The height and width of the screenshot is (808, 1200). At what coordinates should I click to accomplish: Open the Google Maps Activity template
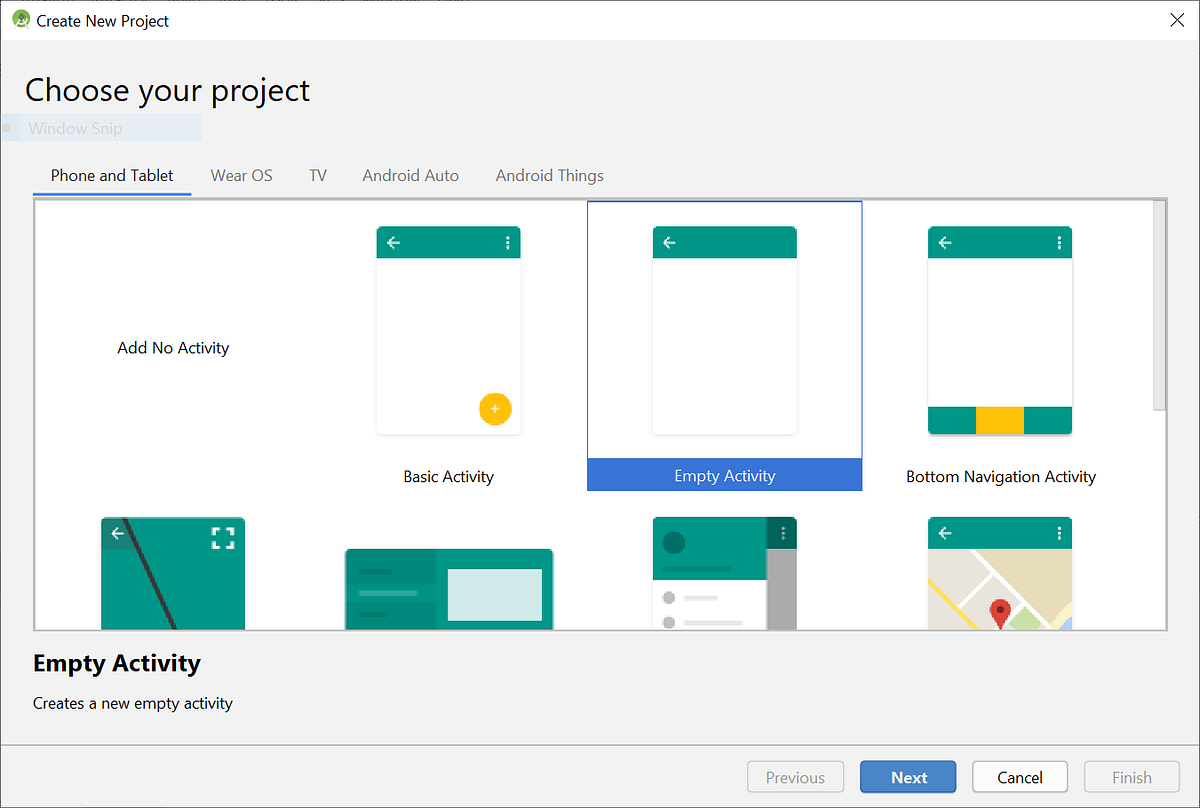click(1000, 573)
